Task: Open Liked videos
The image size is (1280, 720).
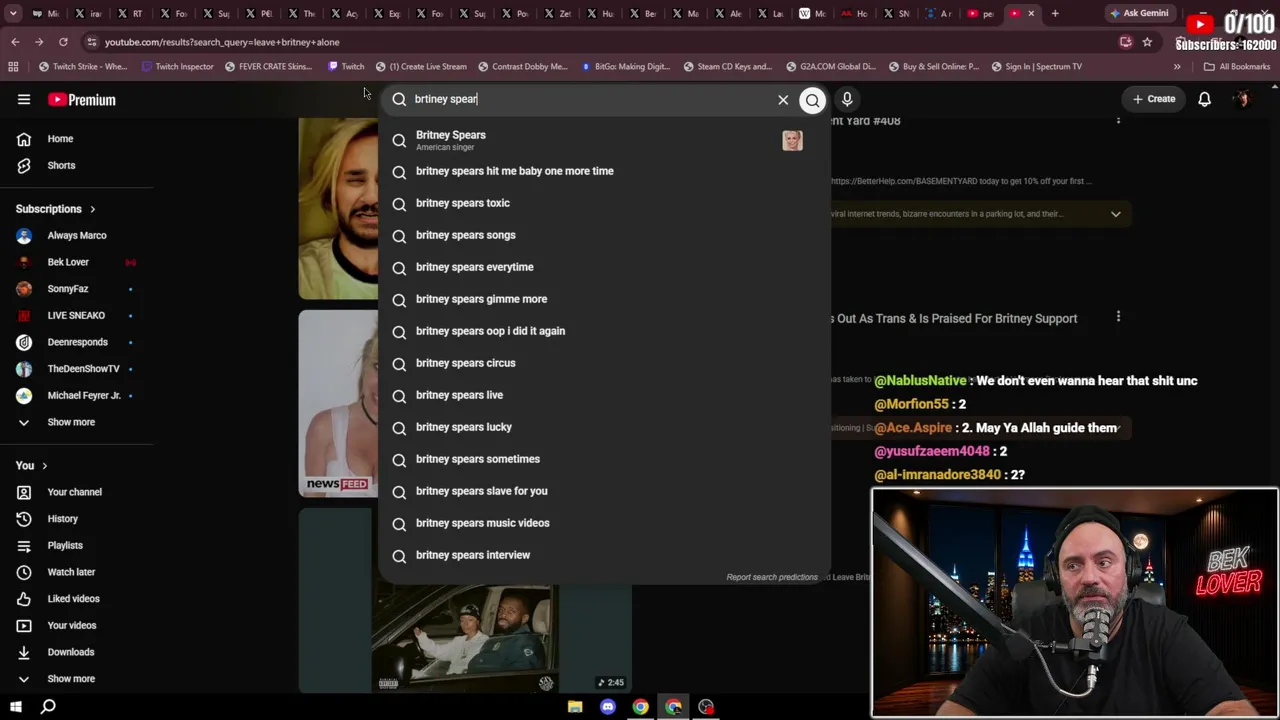Action: click(73, 599)
